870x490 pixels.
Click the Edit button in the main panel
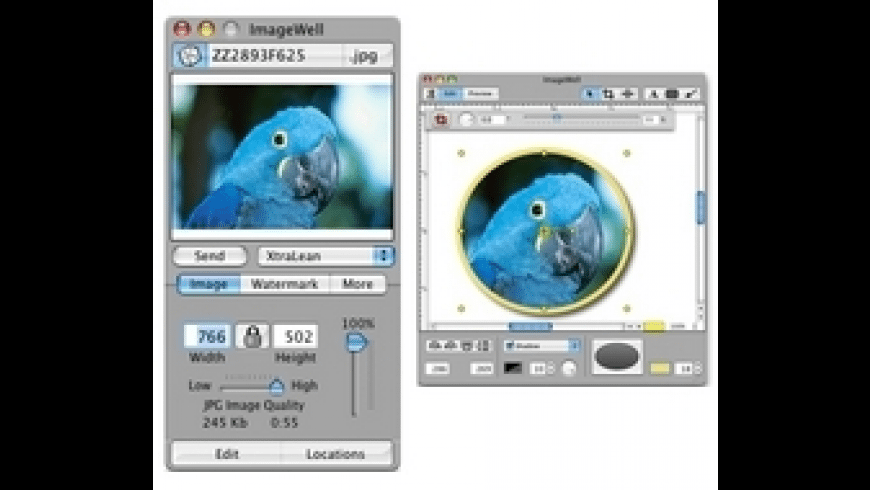(x=226, y=454)
